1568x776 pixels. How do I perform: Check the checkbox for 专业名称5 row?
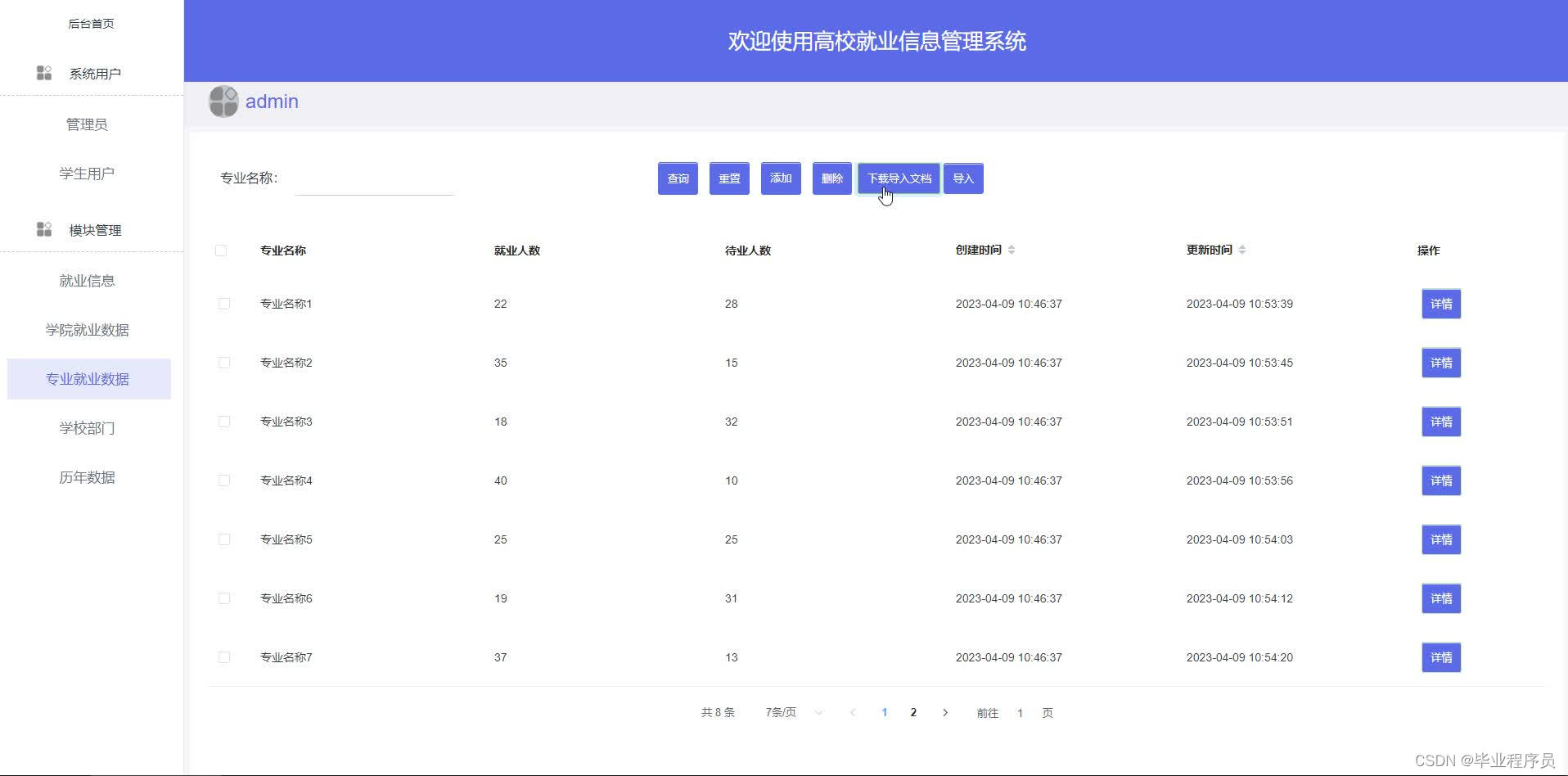pyautogui.click(x=224, y=539)
